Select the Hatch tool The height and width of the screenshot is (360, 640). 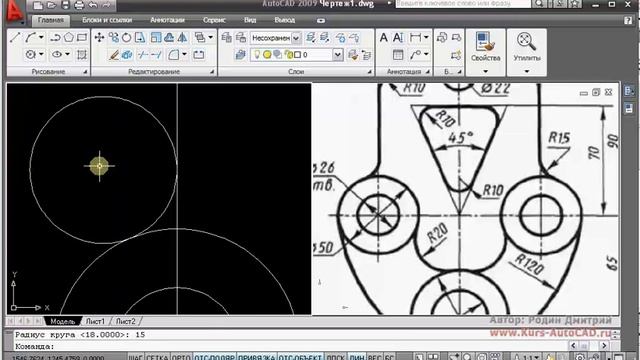pyautogui.click(x=82, y=54)
